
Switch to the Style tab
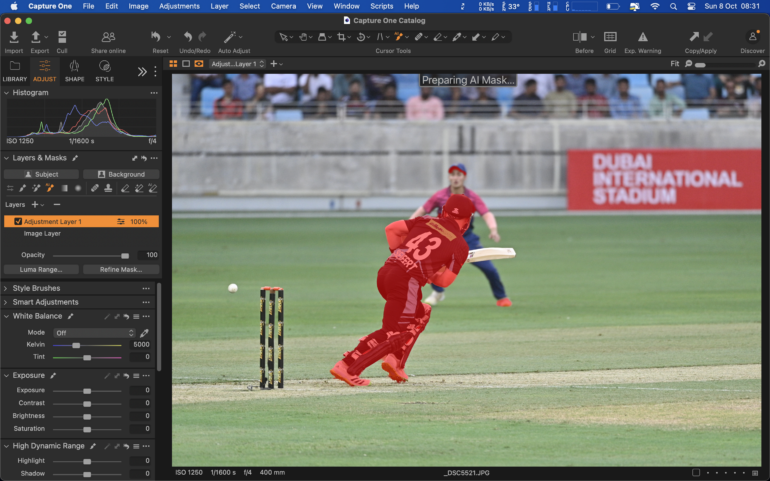(104, 71)
